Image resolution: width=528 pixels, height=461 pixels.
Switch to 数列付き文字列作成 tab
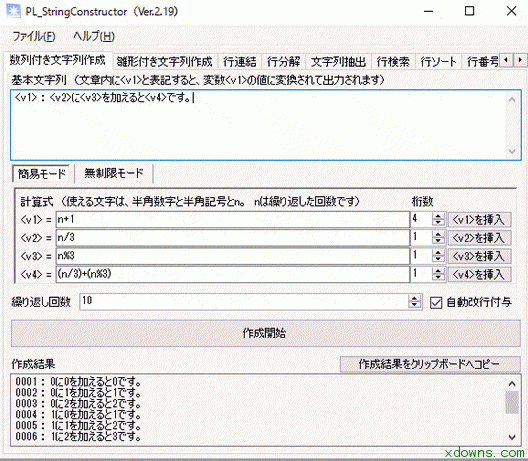tap(58, 60)
